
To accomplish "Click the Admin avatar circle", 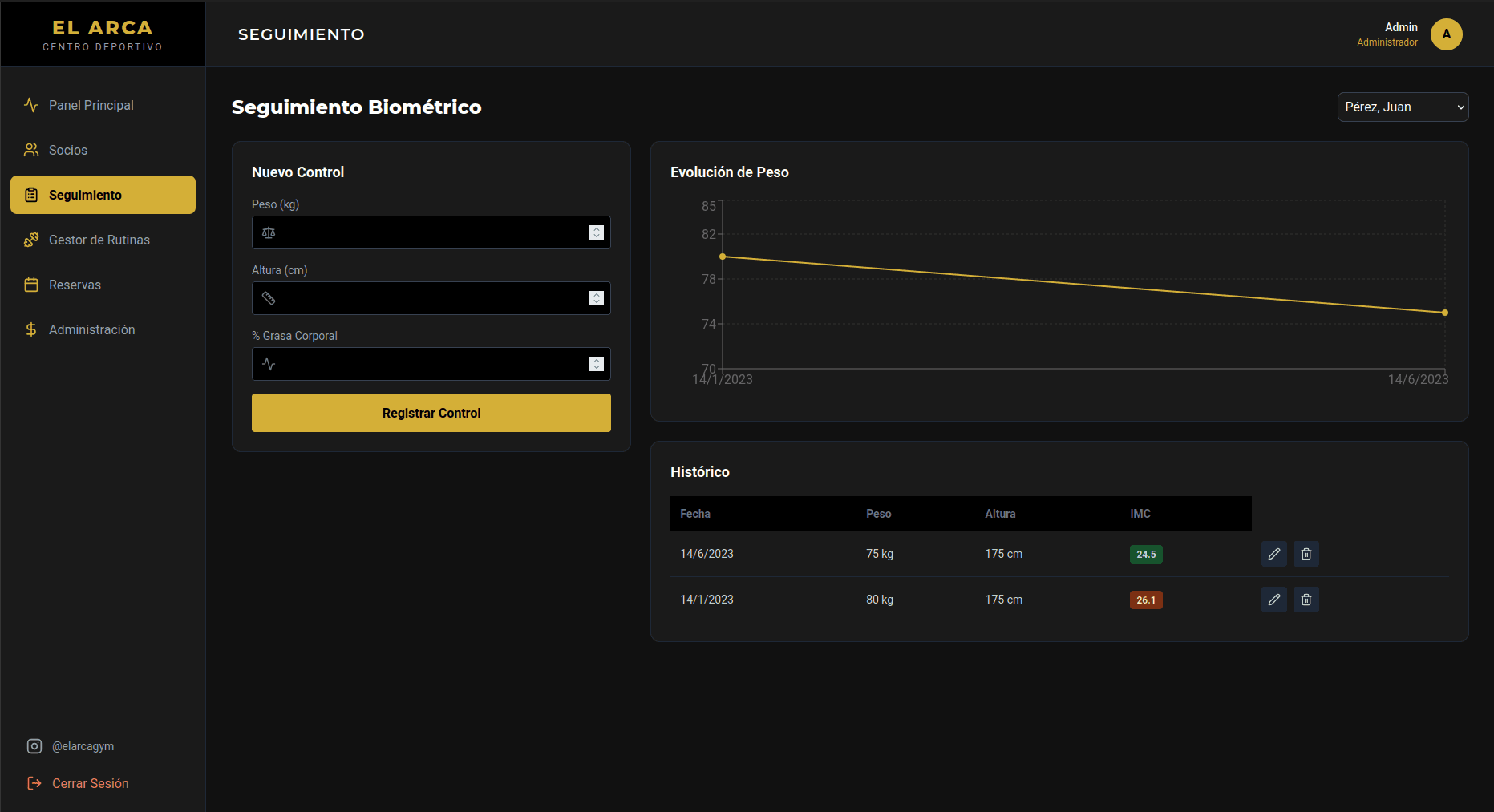I will (x=1446, y=34).
